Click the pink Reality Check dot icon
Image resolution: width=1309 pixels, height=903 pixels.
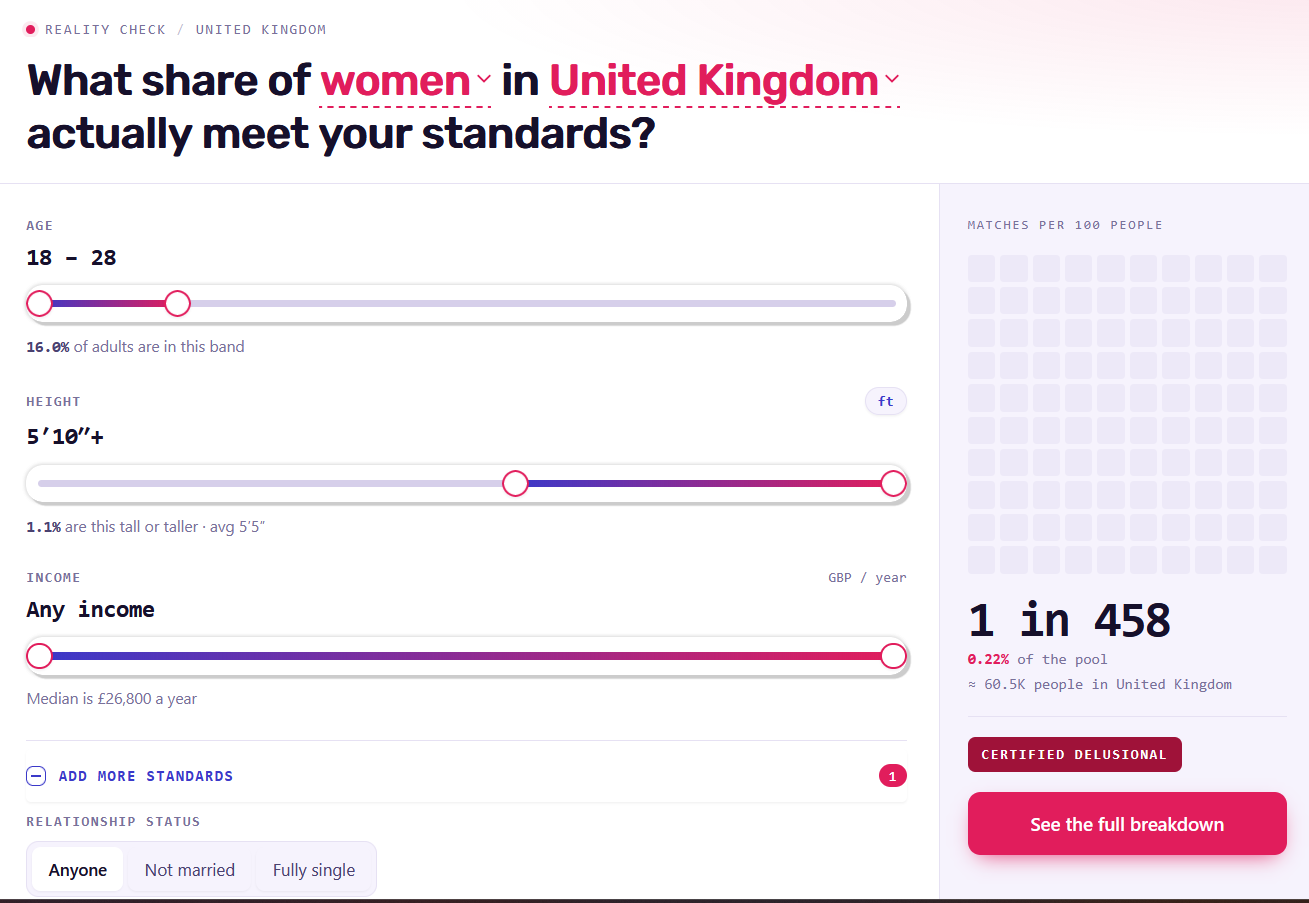click(x=30, y=30)
